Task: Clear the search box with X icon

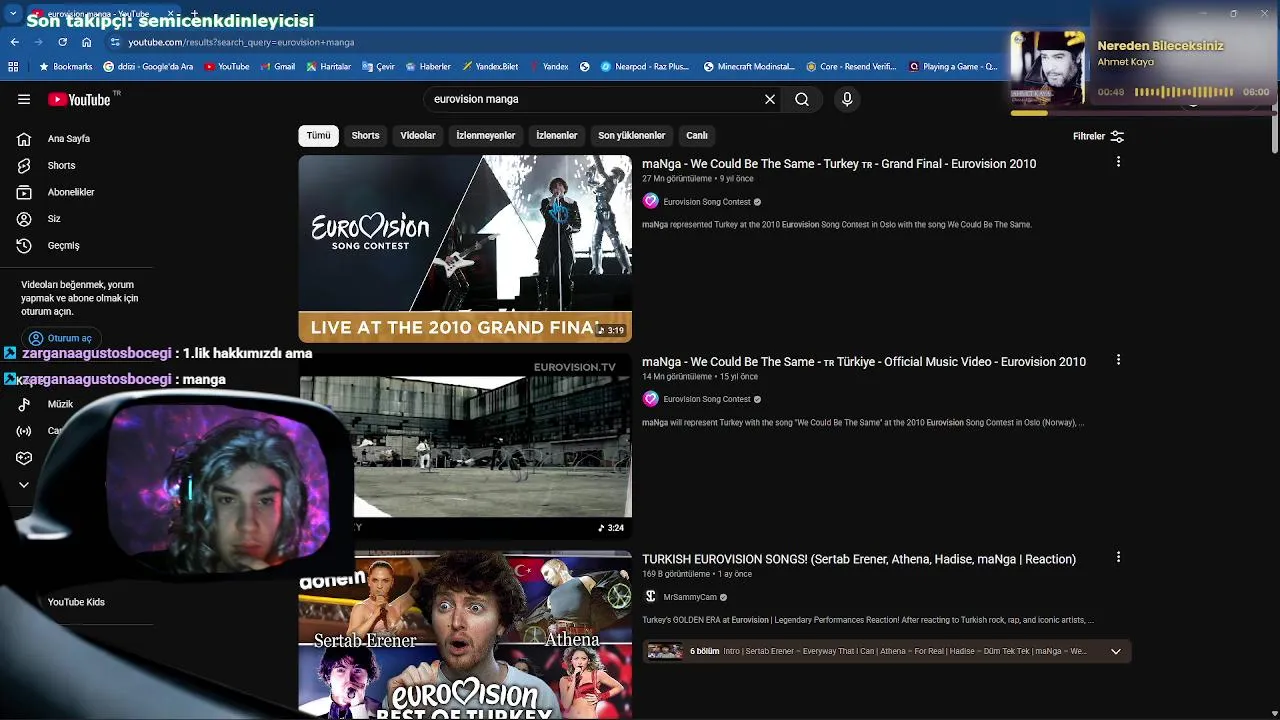Action: [x=770, y=99]
